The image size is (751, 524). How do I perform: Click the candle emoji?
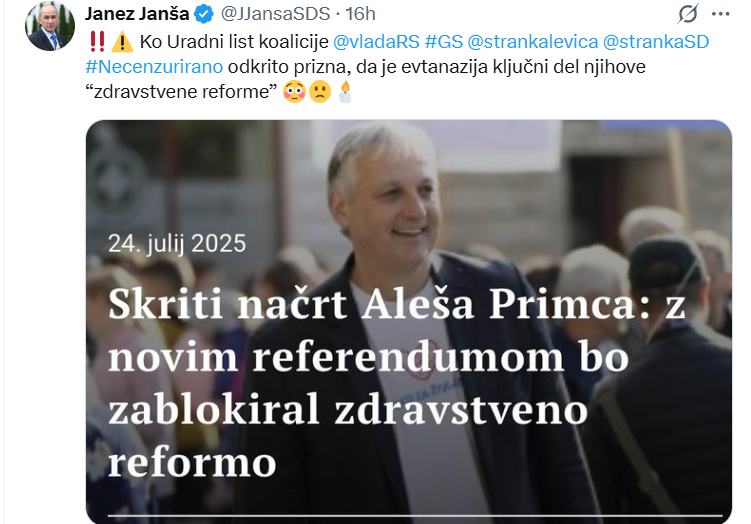tap(345, 91)
